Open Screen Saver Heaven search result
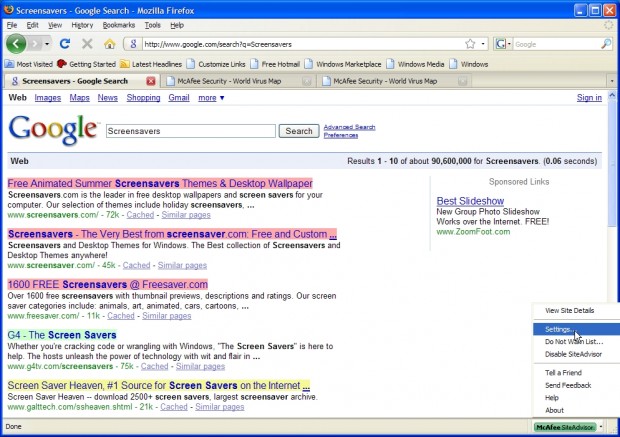 pyautogui.click(x=159, y=386)
